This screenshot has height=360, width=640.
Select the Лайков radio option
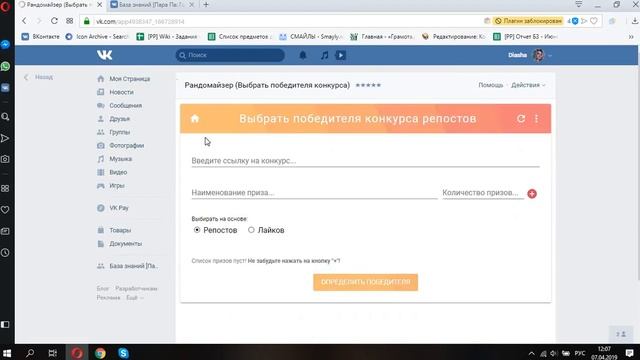point(251,230)
